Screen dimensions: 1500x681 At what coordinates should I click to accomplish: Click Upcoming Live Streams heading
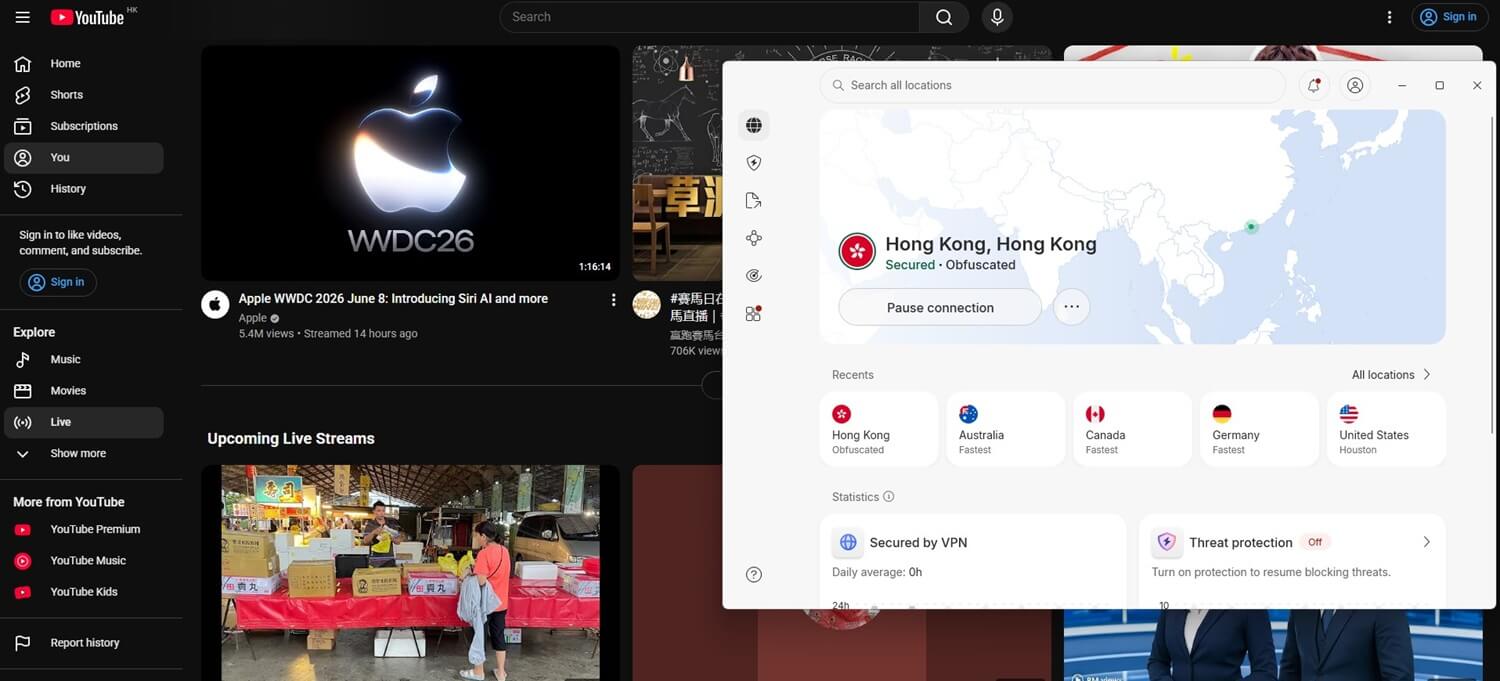coord(291,438)
